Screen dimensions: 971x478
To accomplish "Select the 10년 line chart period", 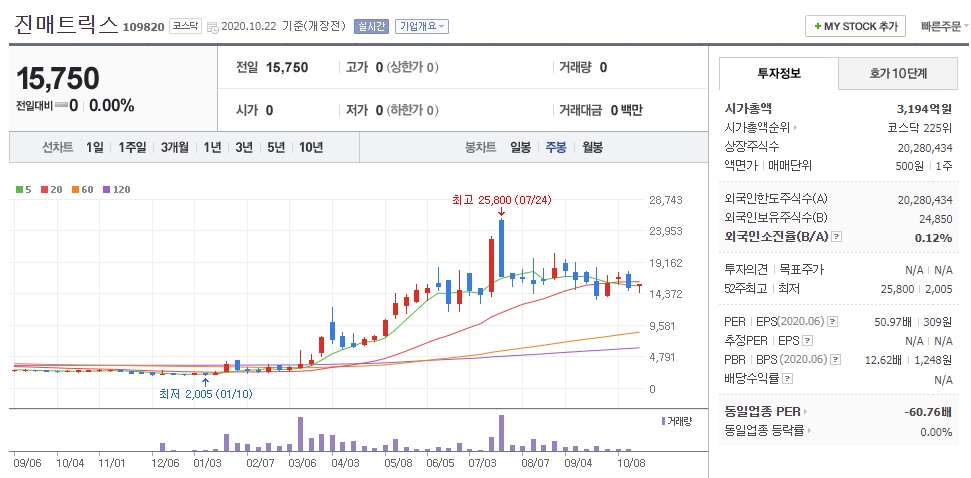I will (x=310, y=147).
